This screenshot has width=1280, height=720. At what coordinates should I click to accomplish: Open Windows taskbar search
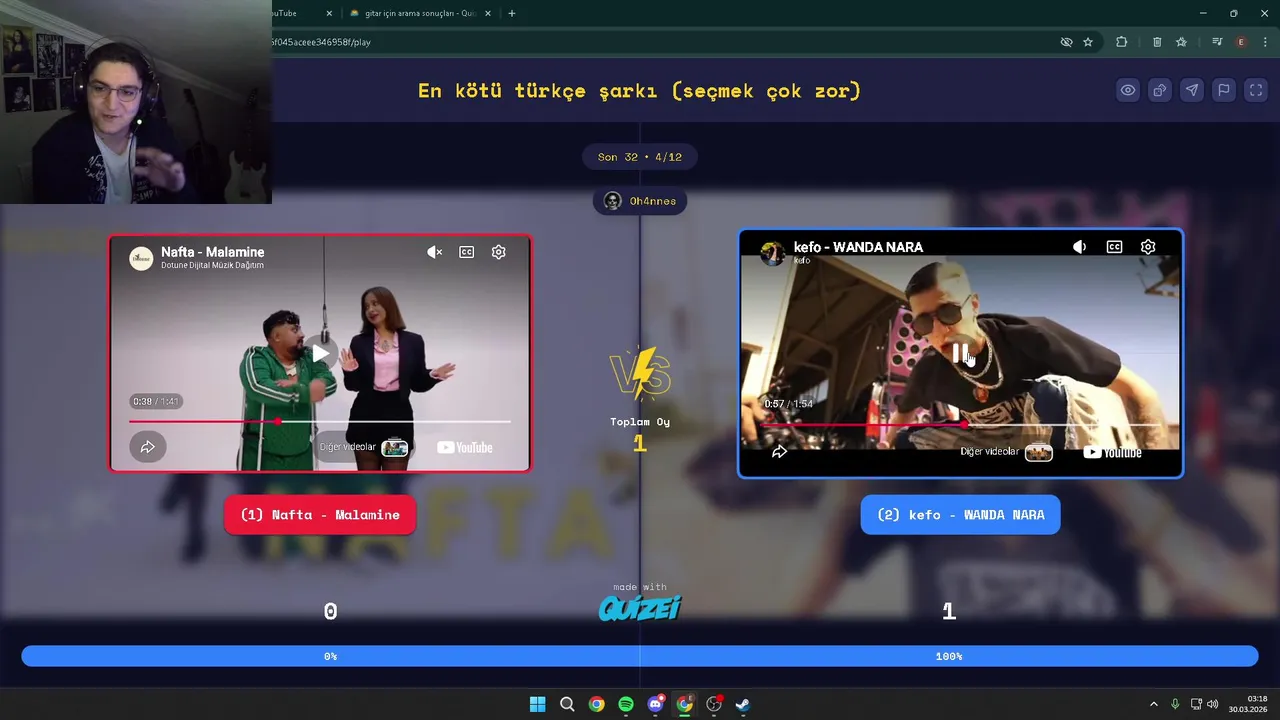[567, 704]
